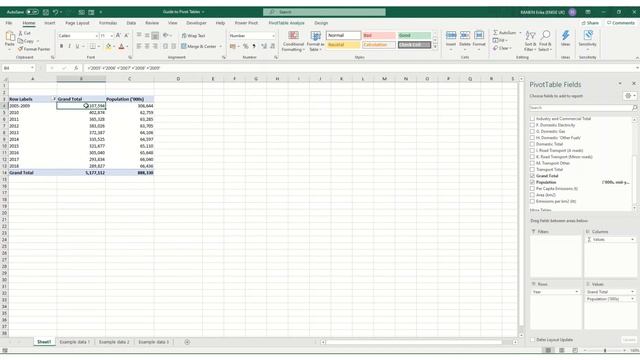Viewport: 640px width, 360px height.
Task: Select the Grand Total cell for 2010
Action: [x=81, y=113]
